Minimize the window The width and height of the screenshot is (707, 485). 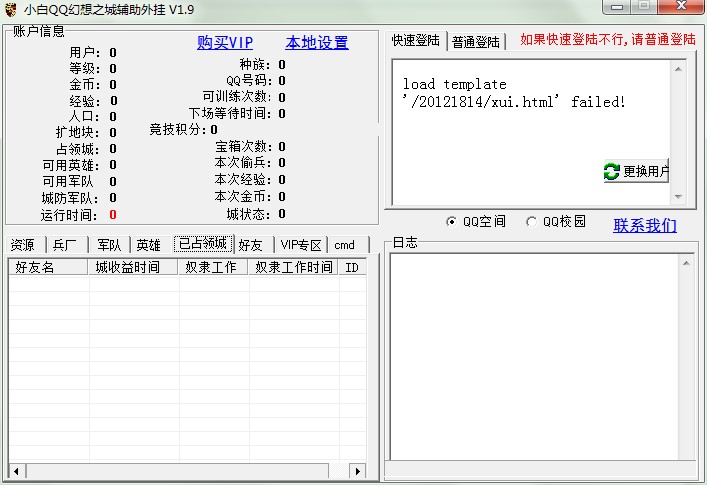[617, 7]
